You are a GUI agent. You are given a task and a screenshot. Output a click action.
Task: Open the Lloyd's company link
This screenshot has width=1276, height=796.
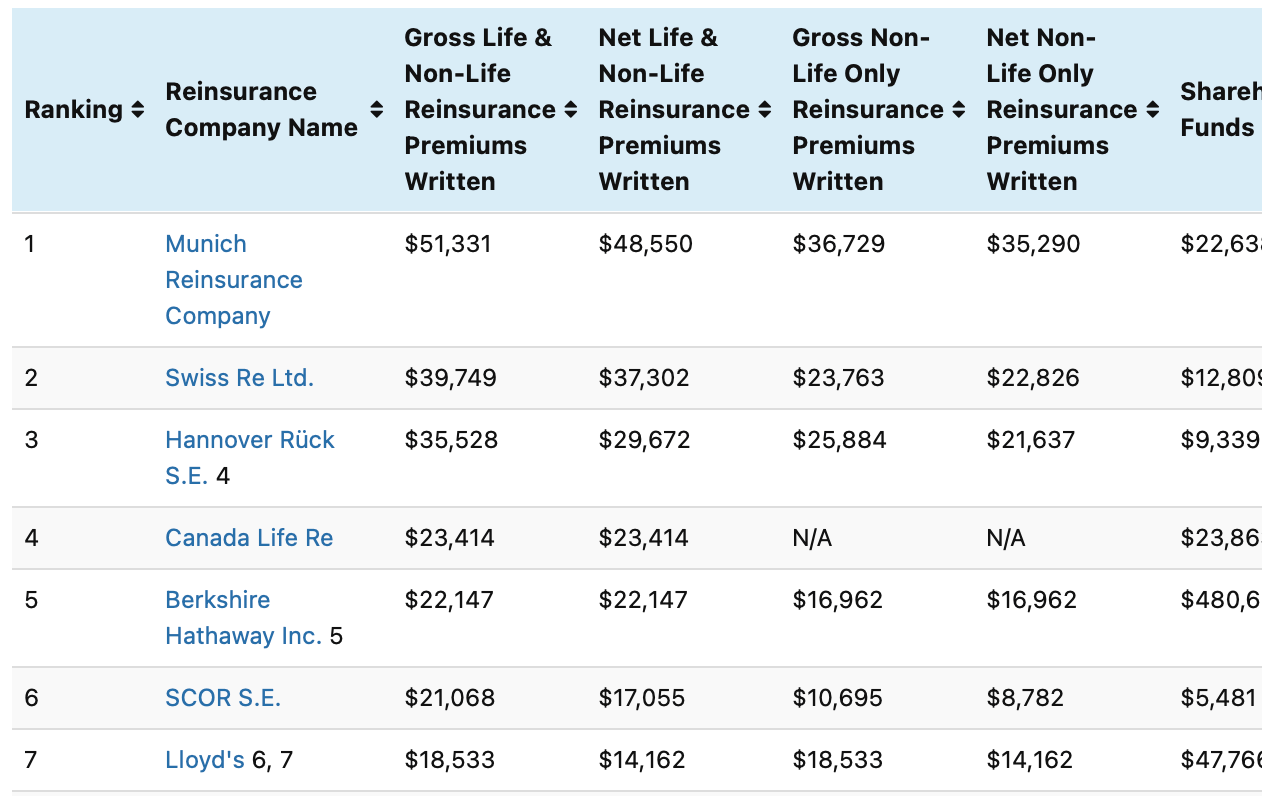205,760
